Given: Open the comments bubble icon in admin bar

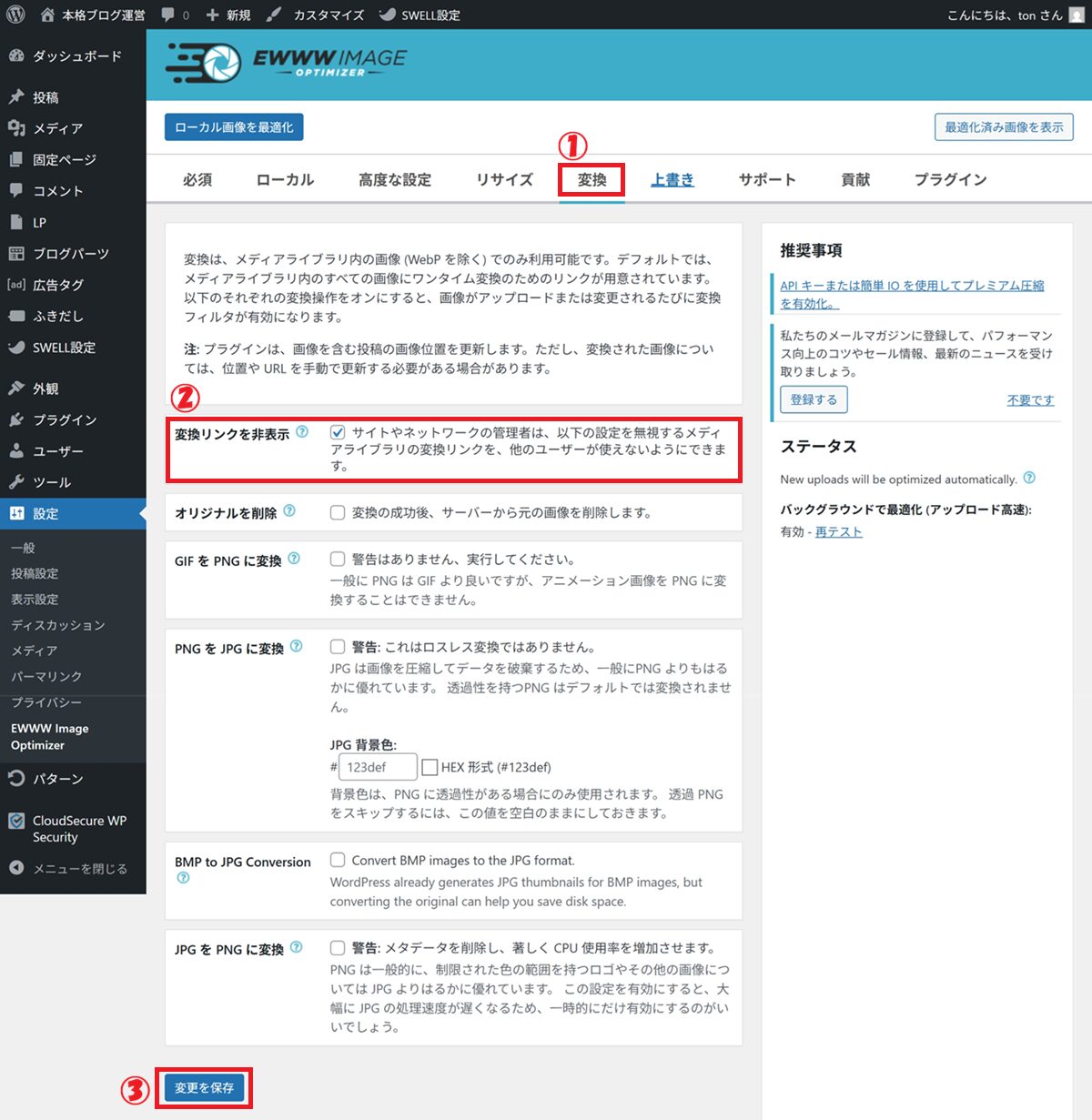Looking at the screenshot, I should [168, 15].
